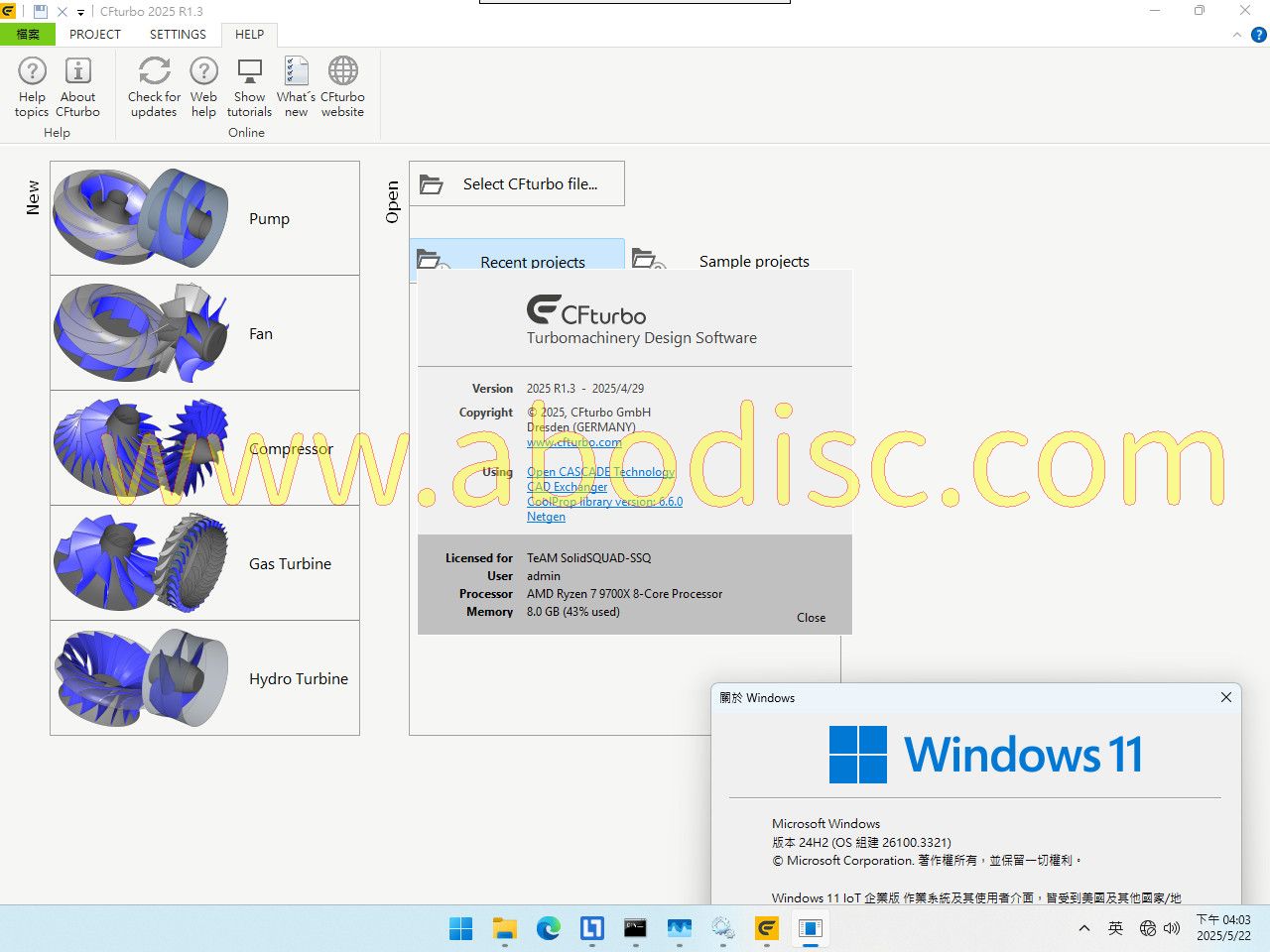The width and height of the screenshot is (1270, 952).
Task: Open network status from system tray
Action: (x=1148, y=928)
